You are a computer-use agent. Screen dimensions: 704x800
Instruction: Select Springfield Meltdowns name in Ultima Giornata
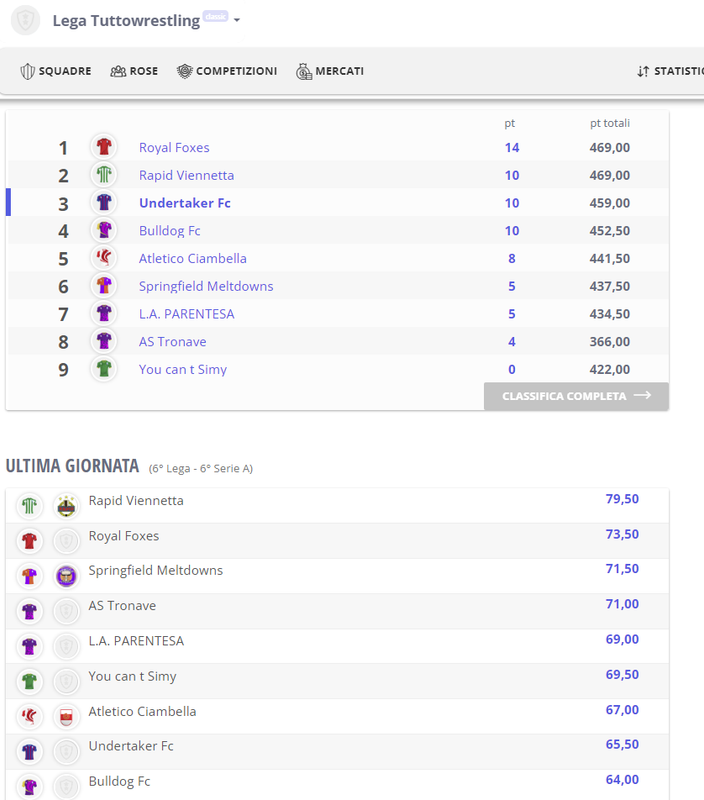coord(156,570)
